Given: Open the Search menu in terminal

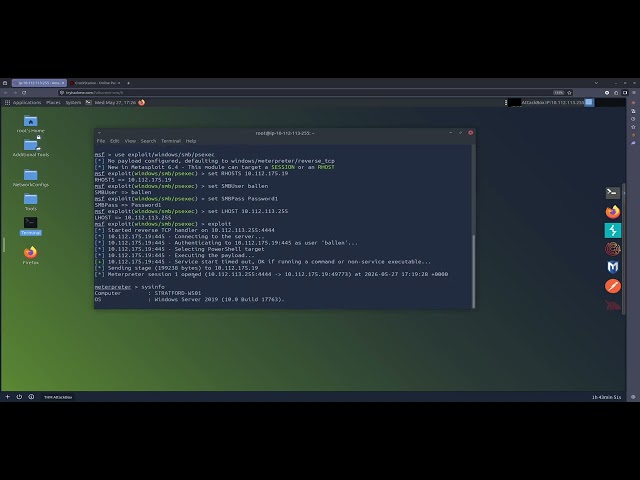Looking at the screenshot, I should pyautogui.click(x=149, y=141).
